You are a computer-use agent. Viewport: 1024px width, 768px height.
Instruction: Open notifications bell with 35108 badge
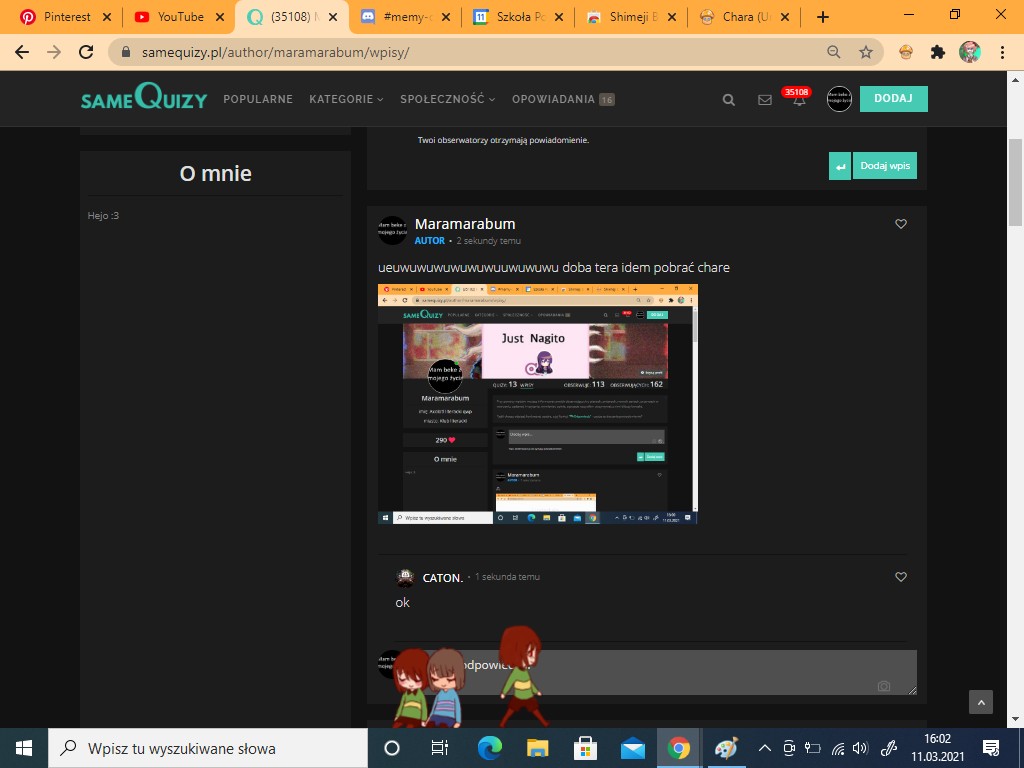(798, 99)
